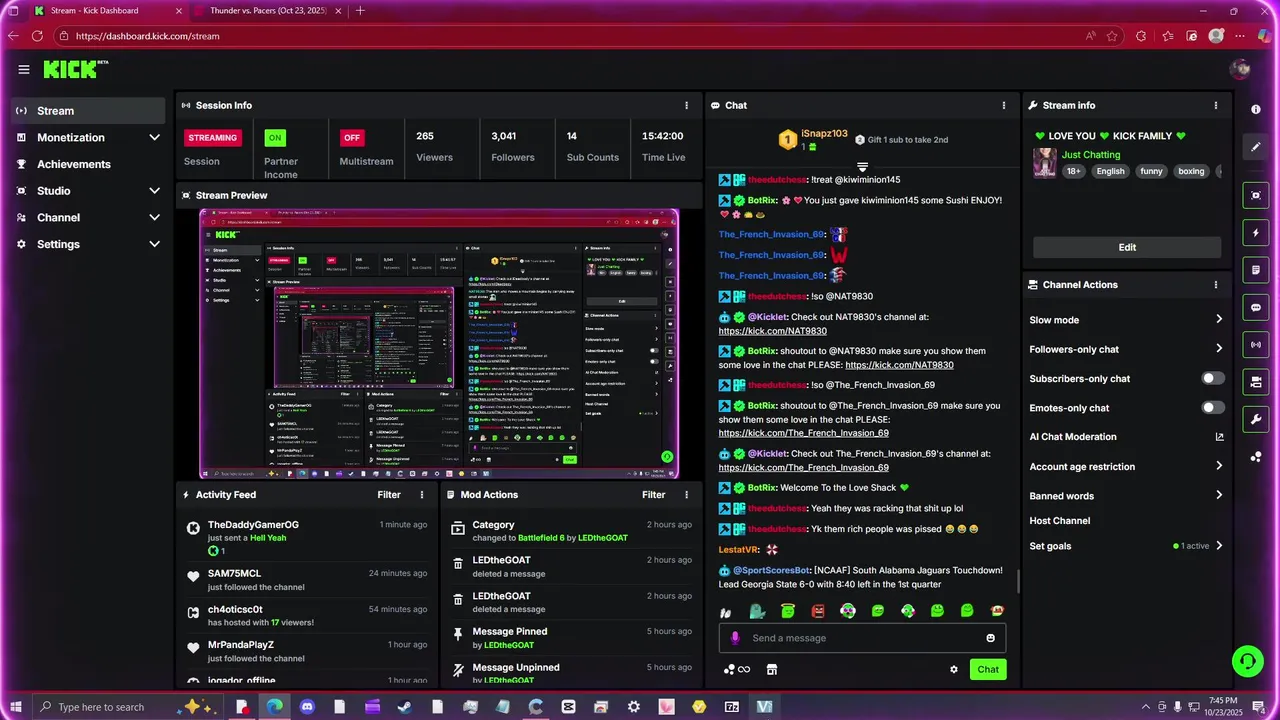The image size is (1280, 720).
Task: Click the lightning bolt icon in right sidebar
Action: (x=1256, y=233)
